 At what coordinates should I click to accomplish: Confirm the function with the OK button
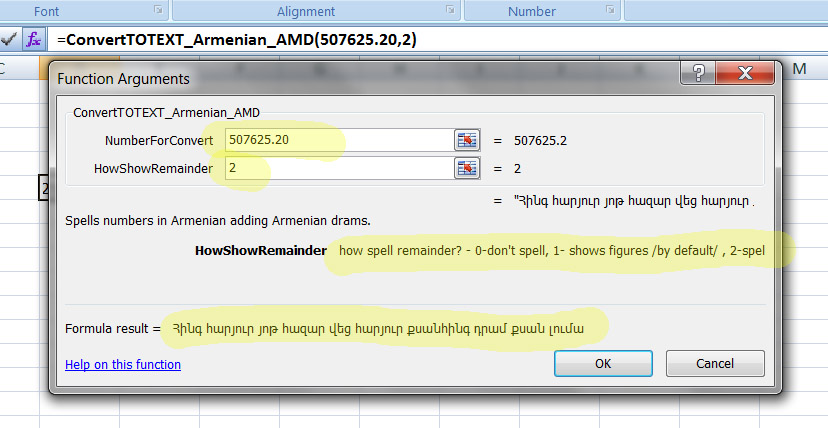(602, 363)
